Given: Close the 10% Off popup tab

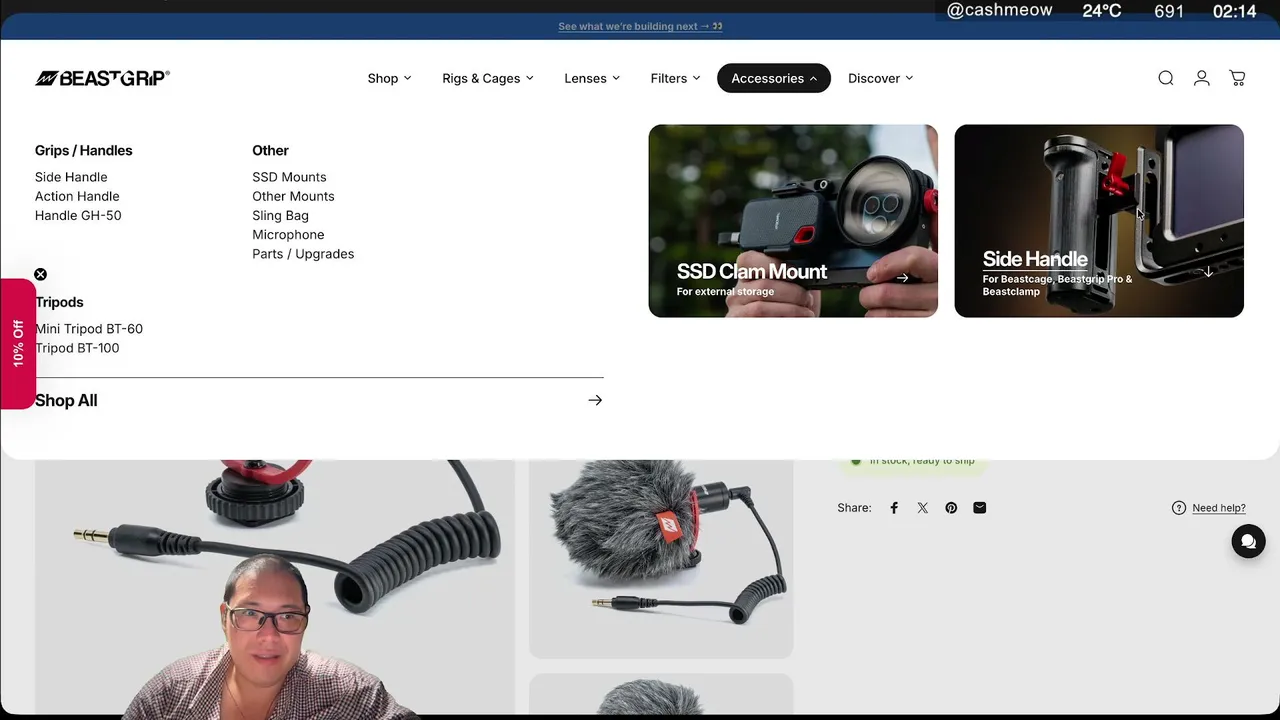Looking at the screenshot, I should point(40,274).
